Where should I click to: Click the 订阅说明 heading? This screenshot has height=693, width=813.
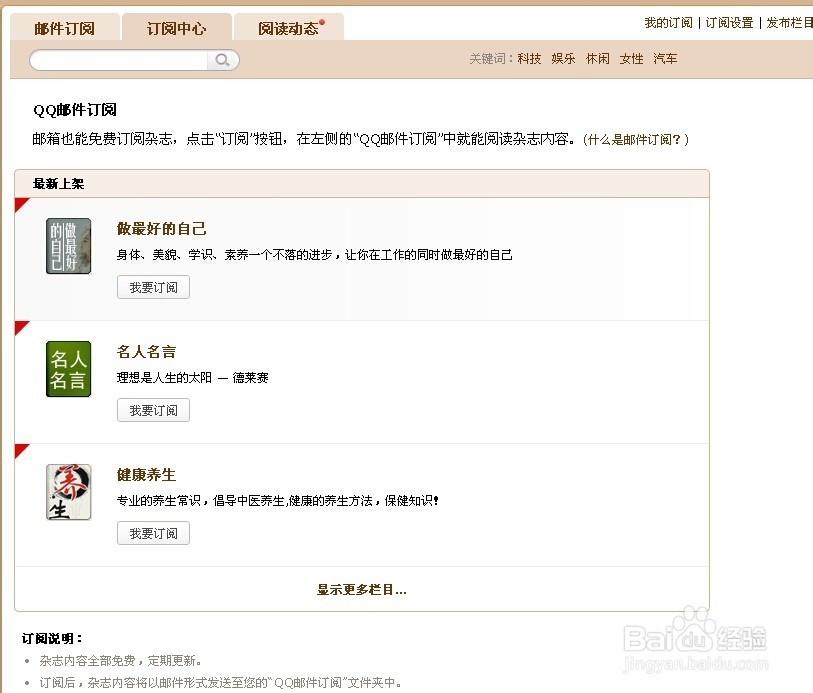(x=52, y=639)
